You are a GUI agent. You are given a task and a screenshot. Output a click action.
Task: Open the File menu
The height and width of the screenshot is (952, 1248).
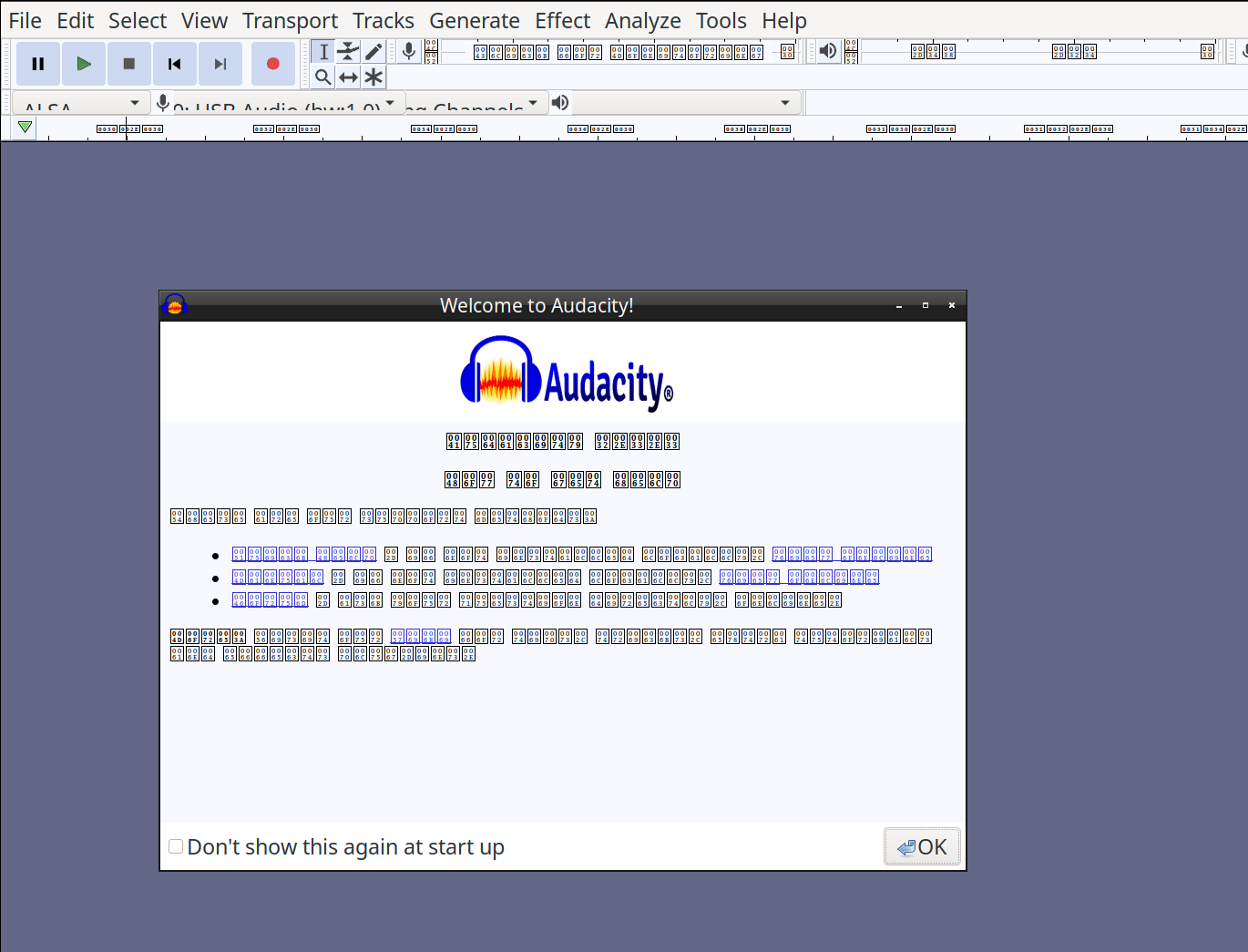[x=26, y=21]
